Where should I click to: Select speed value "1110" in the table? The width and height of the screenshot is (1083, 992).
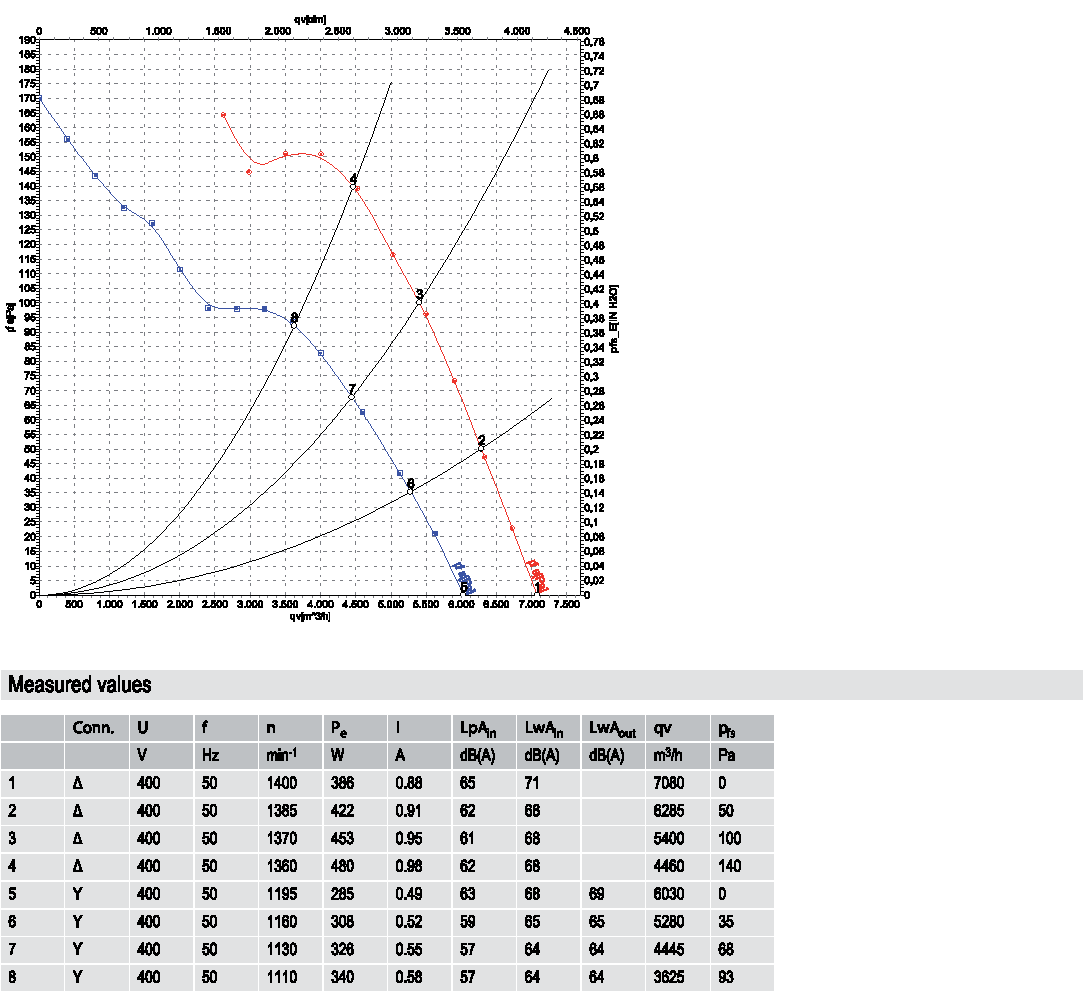pos(282,977)
